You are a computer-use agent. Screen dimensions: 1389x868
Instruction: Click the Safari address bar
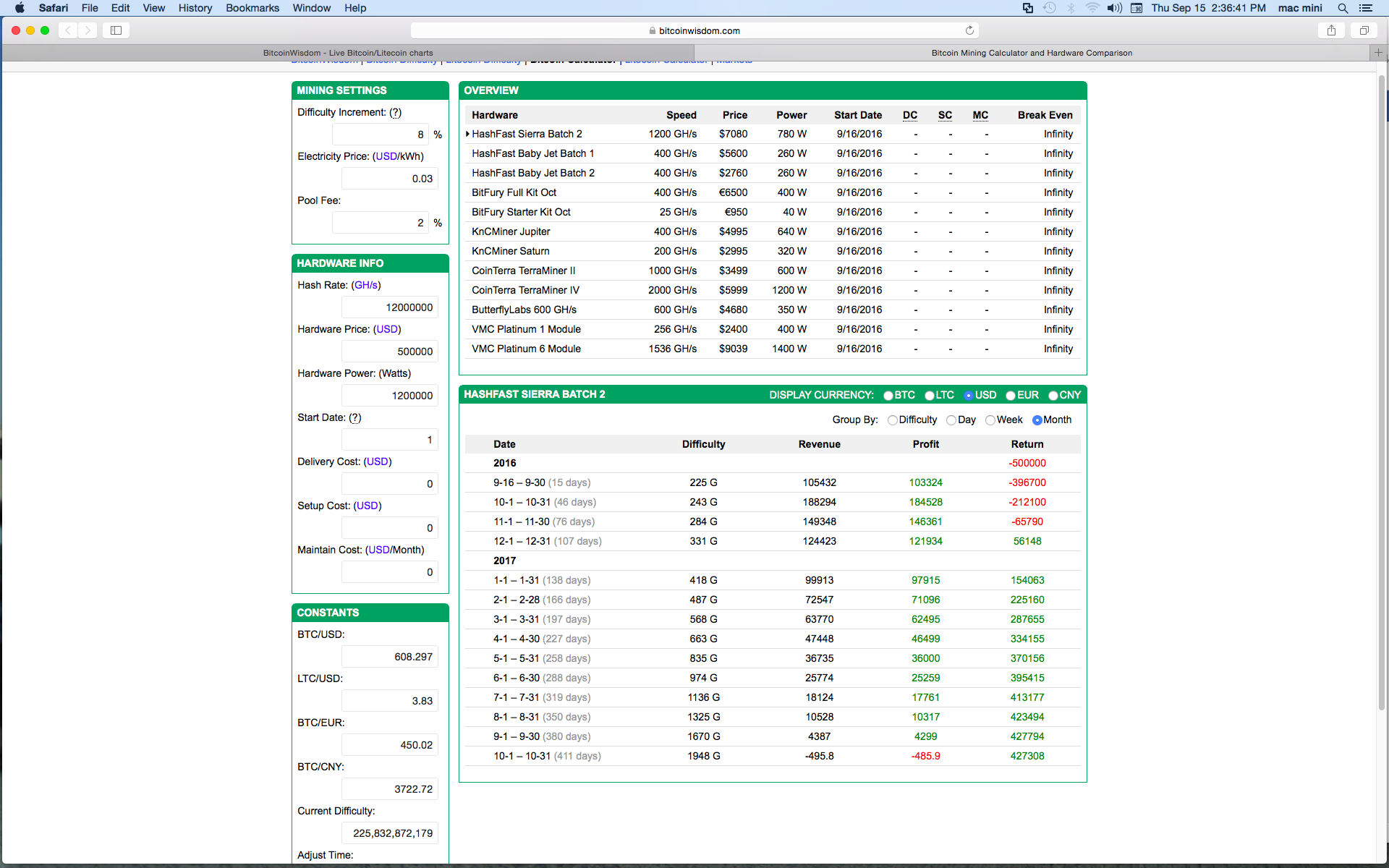[x=694, y=30]
